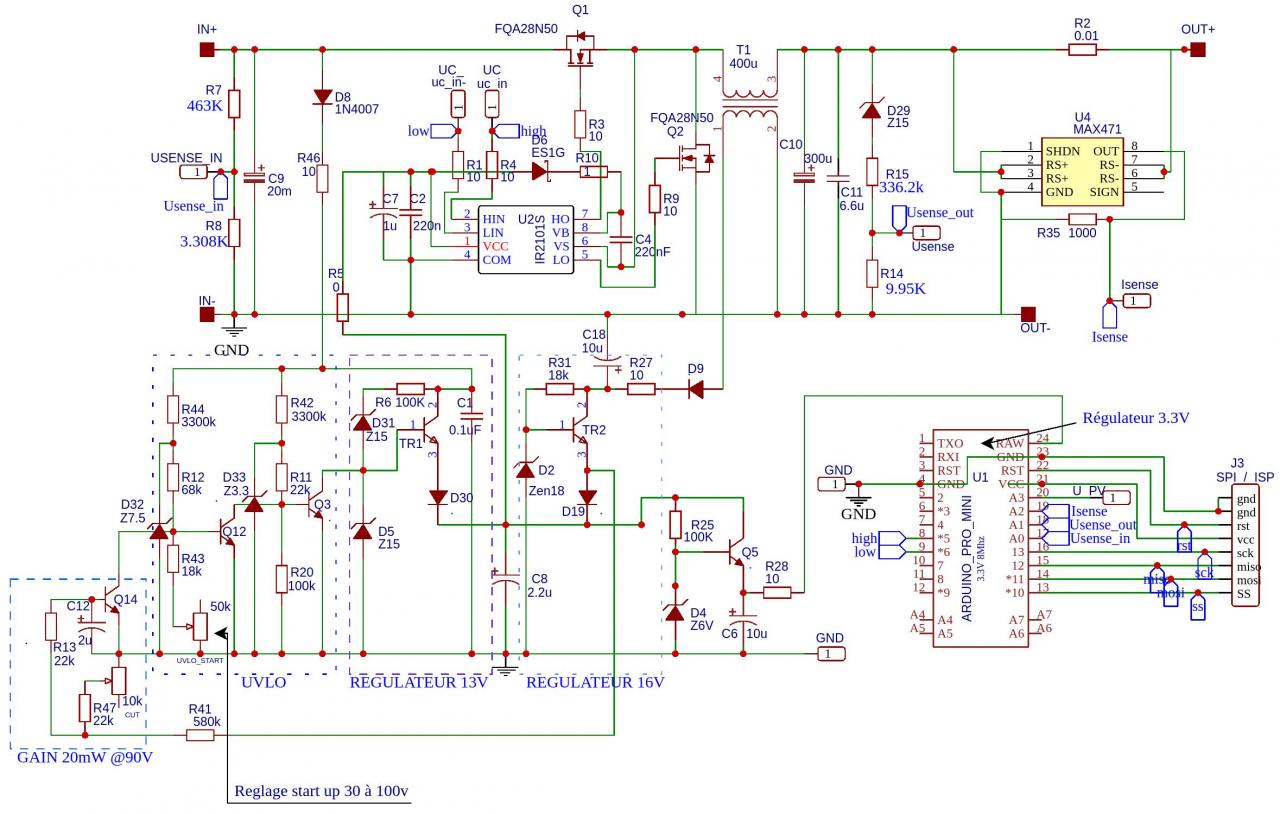The image size is (1280, 814).
Task: Select the J3 SPI/ISP connector
Action: [1243, 547]
